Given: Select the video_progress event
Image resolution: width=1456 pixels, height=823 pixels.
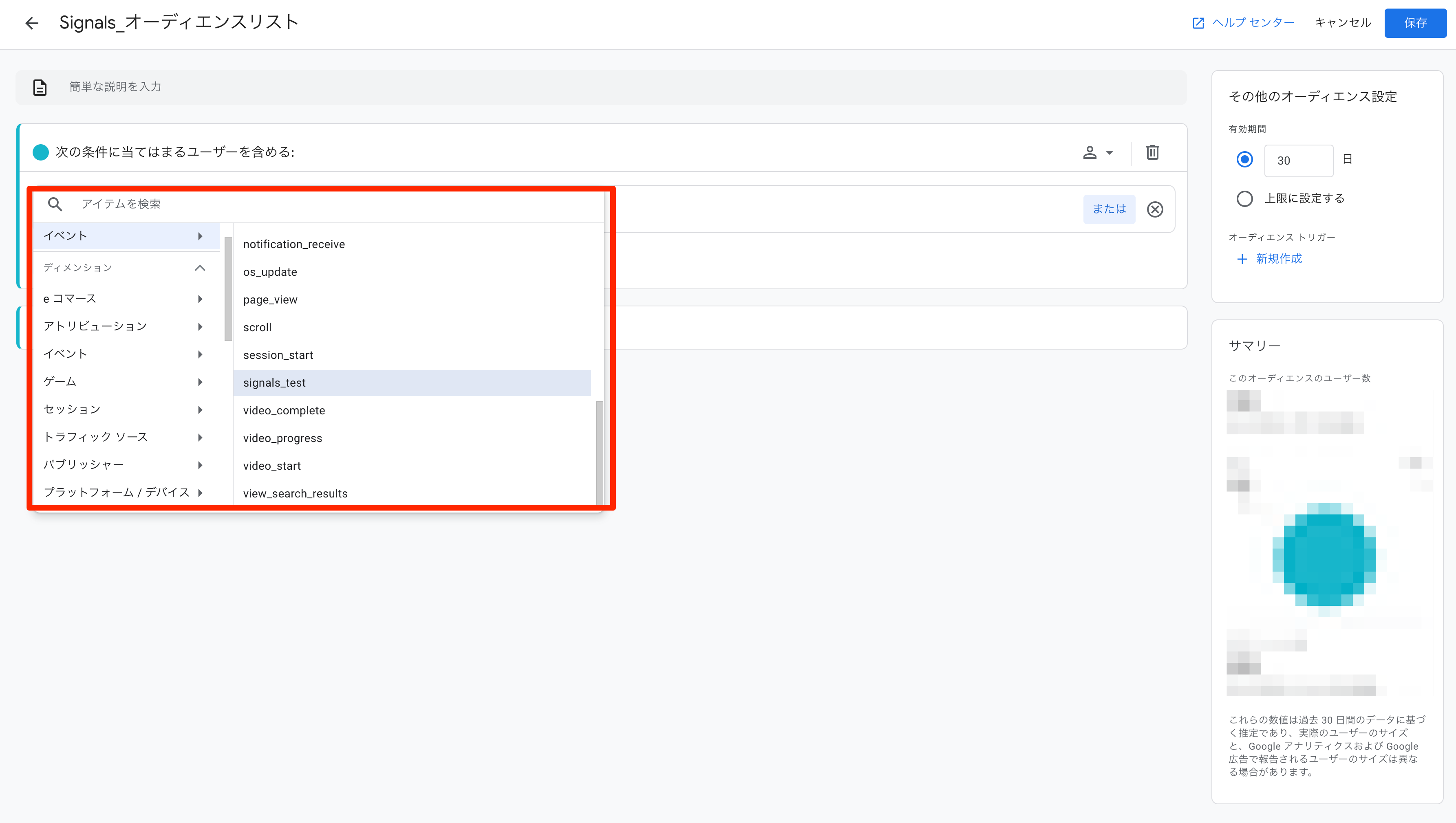Looking at the screenshot, I should tap(412, 438).
